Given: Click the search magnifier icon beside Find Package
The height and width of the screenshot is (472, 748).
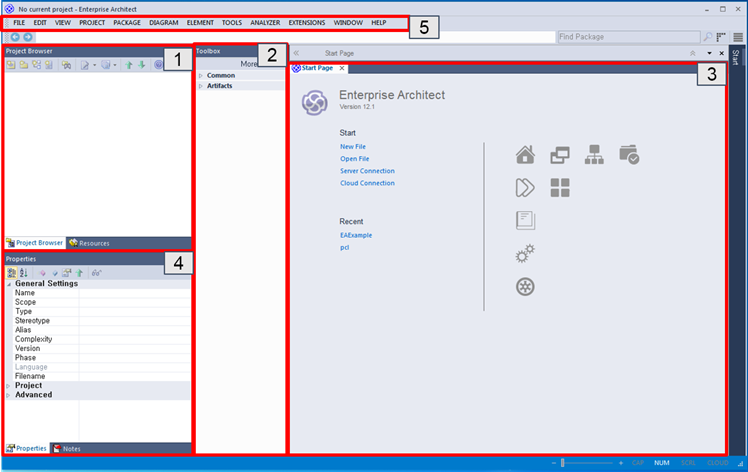Looking at the screenshot, I should [x=708, y=37].
